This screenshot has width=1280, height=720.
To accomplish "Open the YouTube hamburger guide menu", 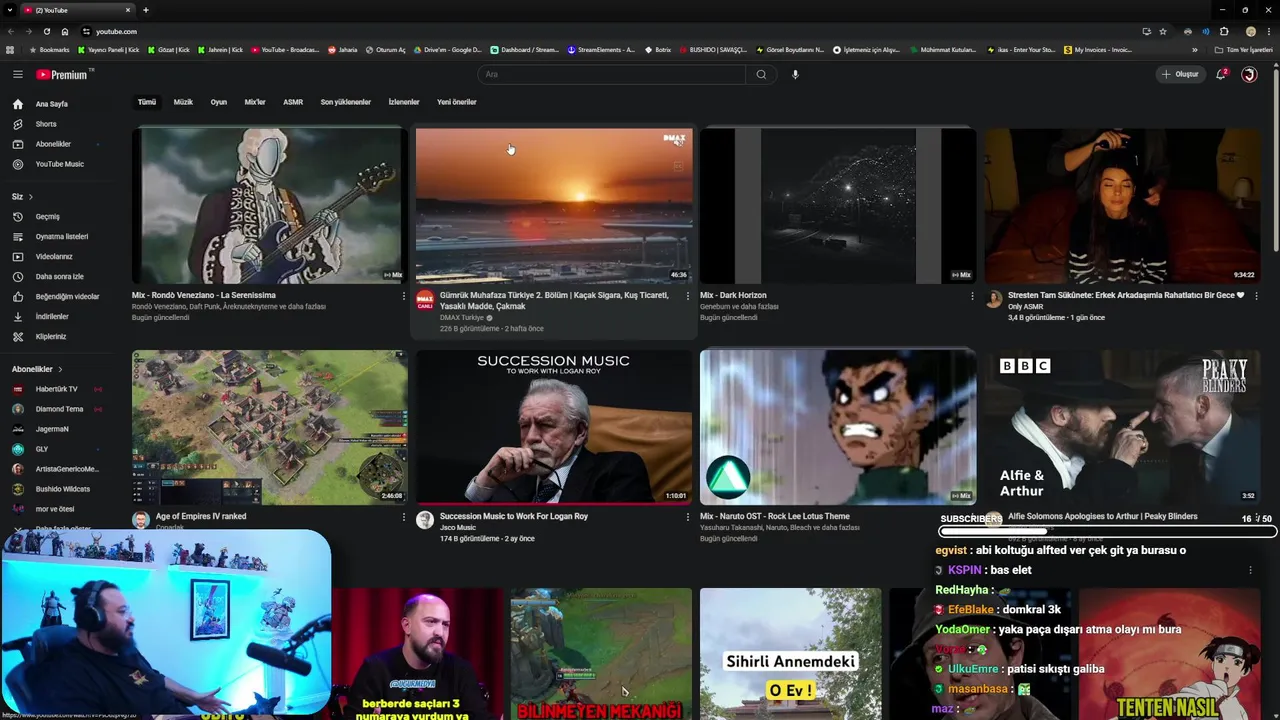I will (17, 74).
